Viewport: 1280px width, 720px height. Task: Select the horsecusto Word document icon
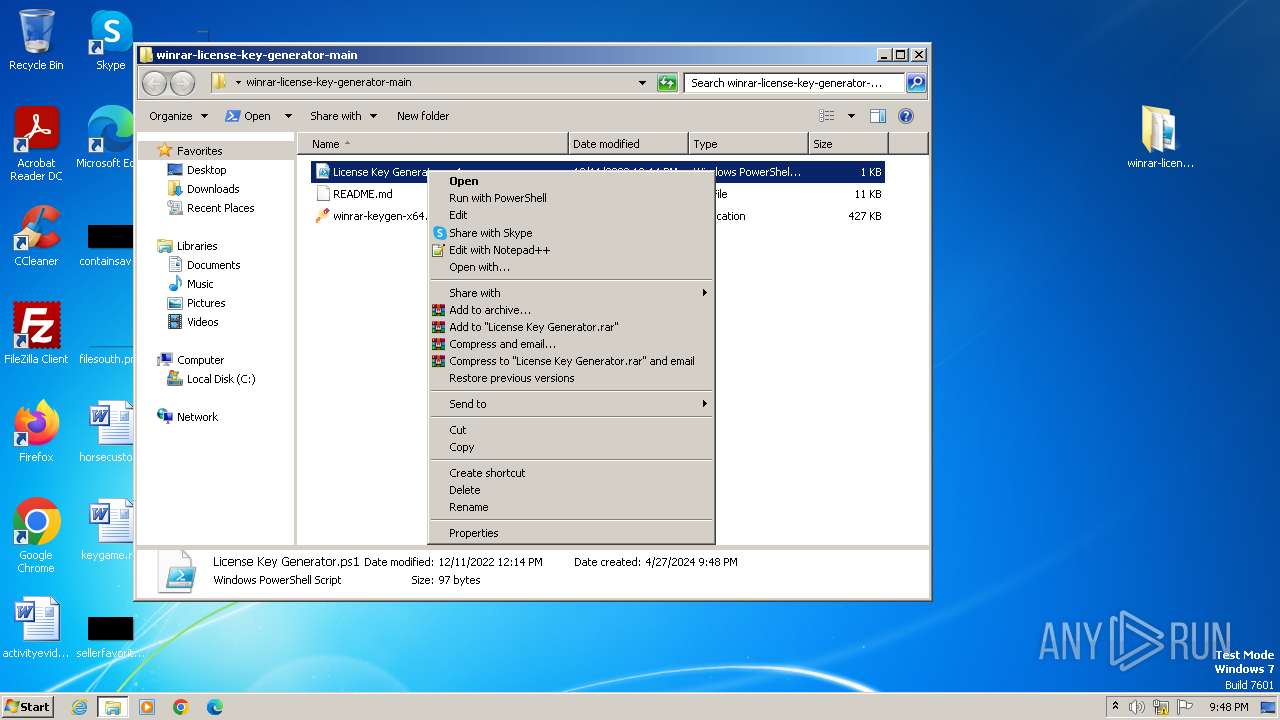point(107,431)
